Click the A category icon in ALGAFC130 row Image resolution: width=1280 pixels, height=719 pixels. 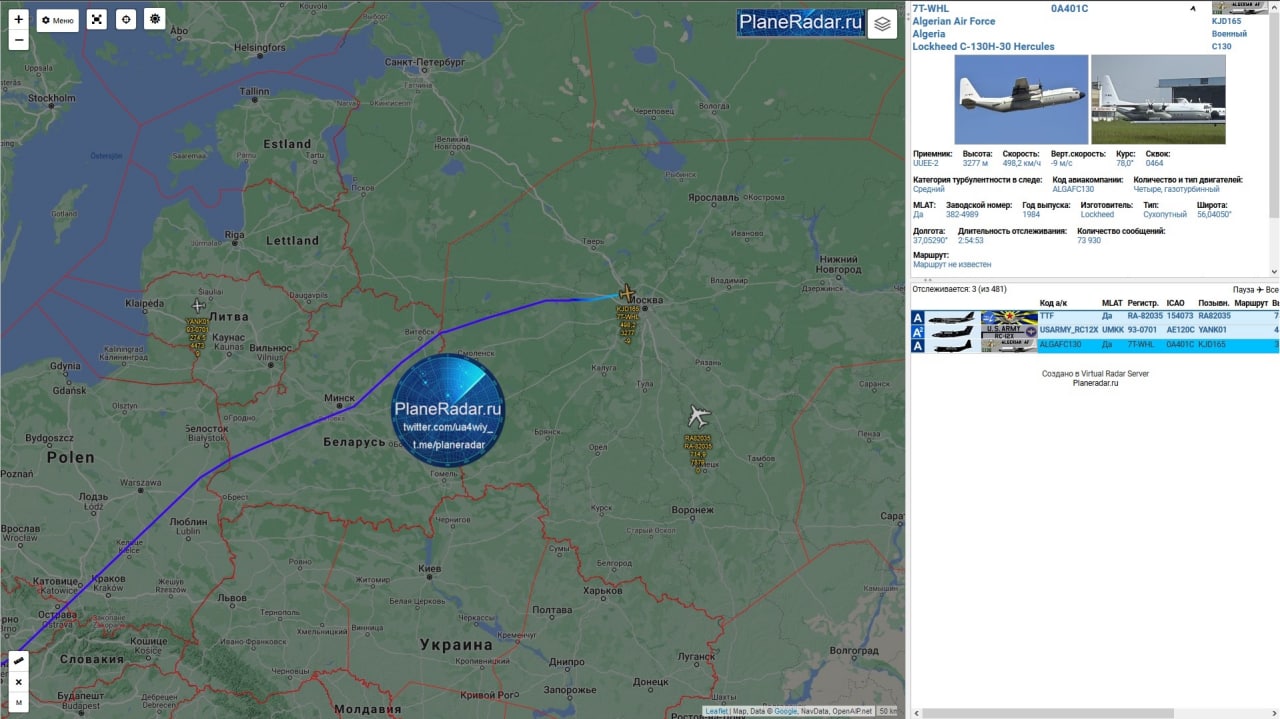click(918, 346)
